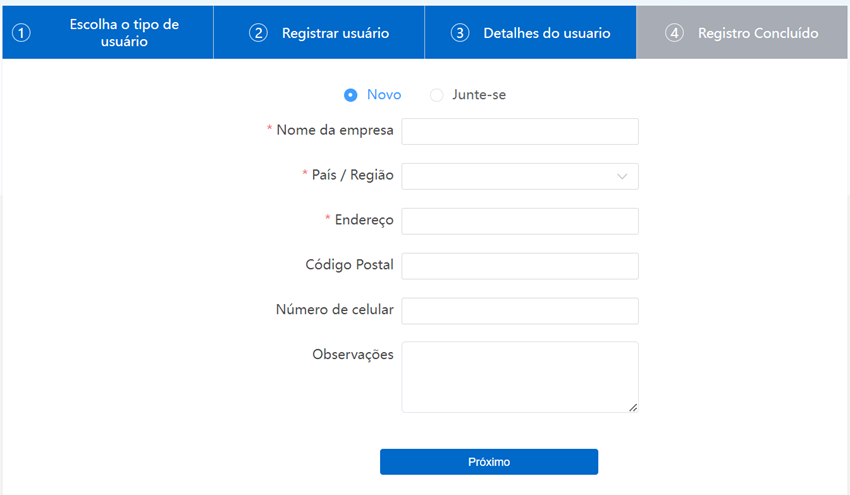Click the step 3 circled number
Screen dimensions: 850x495
(459, 33)
